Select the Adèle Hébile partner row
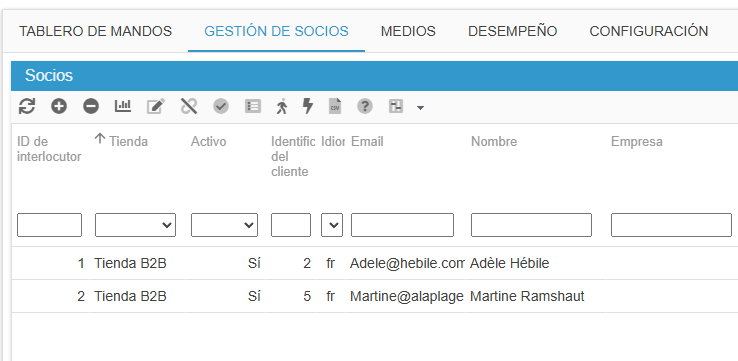 tap(375, 263)
